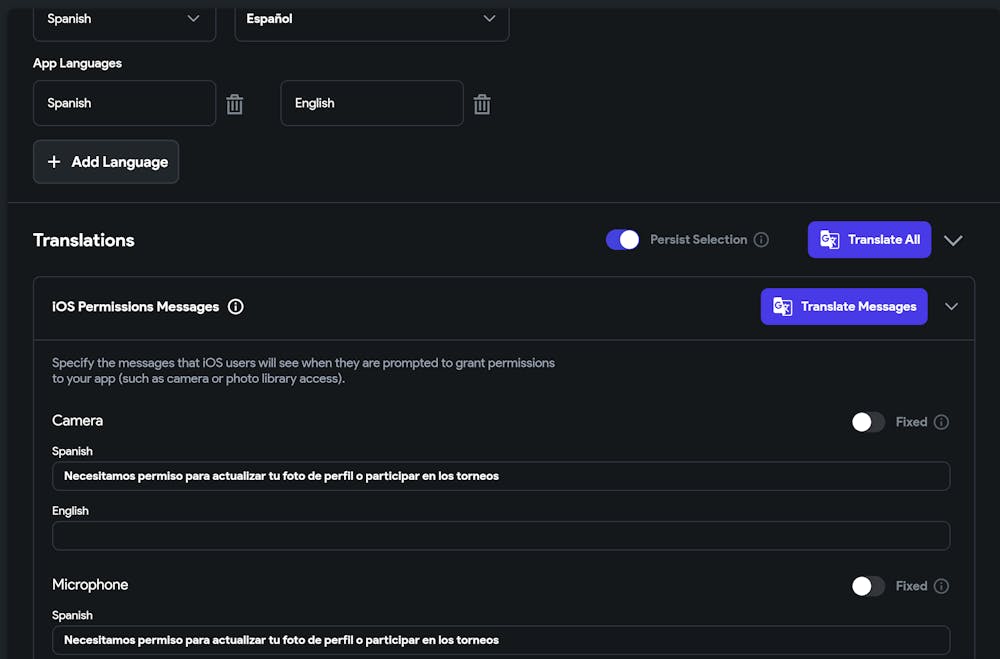Click the Camera English translation field
The height and width of the screenshot is (659, 1000).
pos(500,536)
